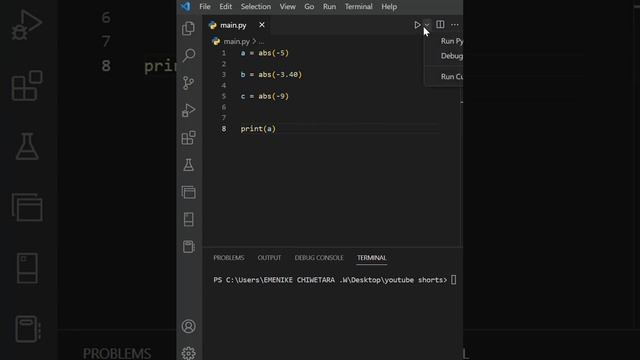Open the Extensions view
640x360 pixels.
188,138
